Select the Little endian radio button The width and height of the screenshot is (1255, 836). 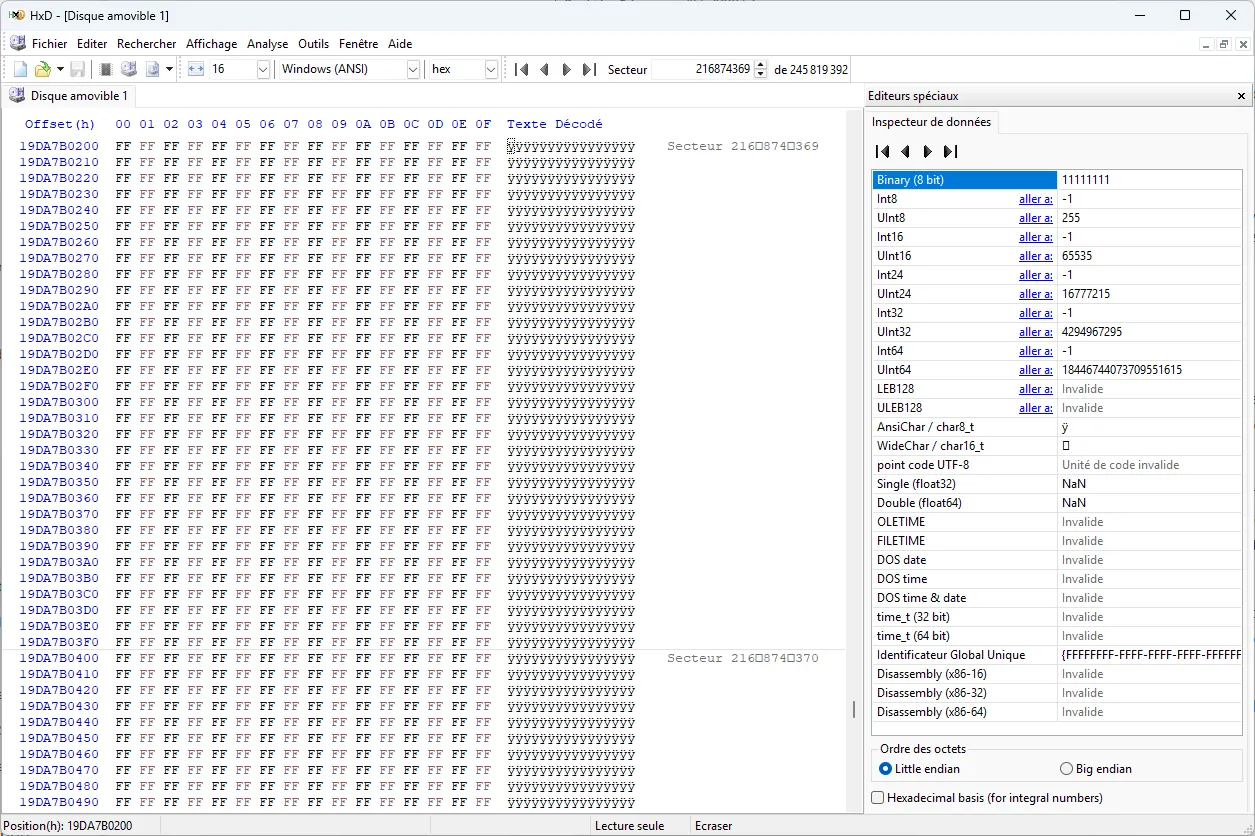[919, 769]
